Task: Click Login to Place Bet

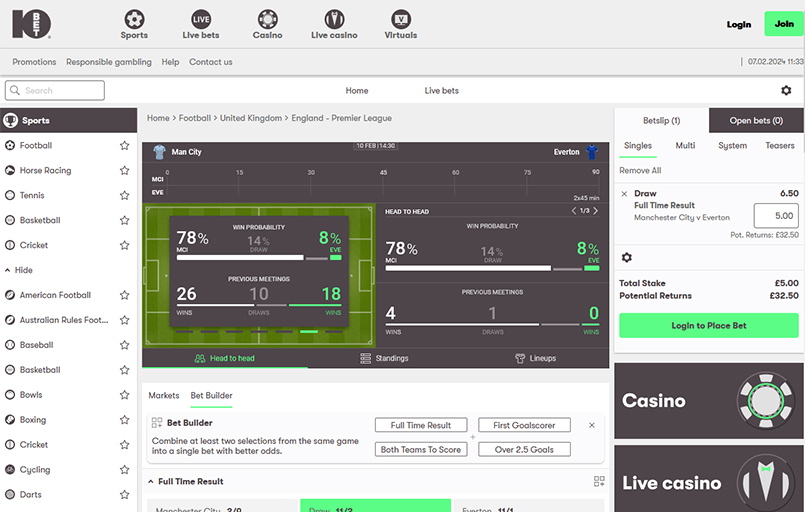Action: point(709,326)
